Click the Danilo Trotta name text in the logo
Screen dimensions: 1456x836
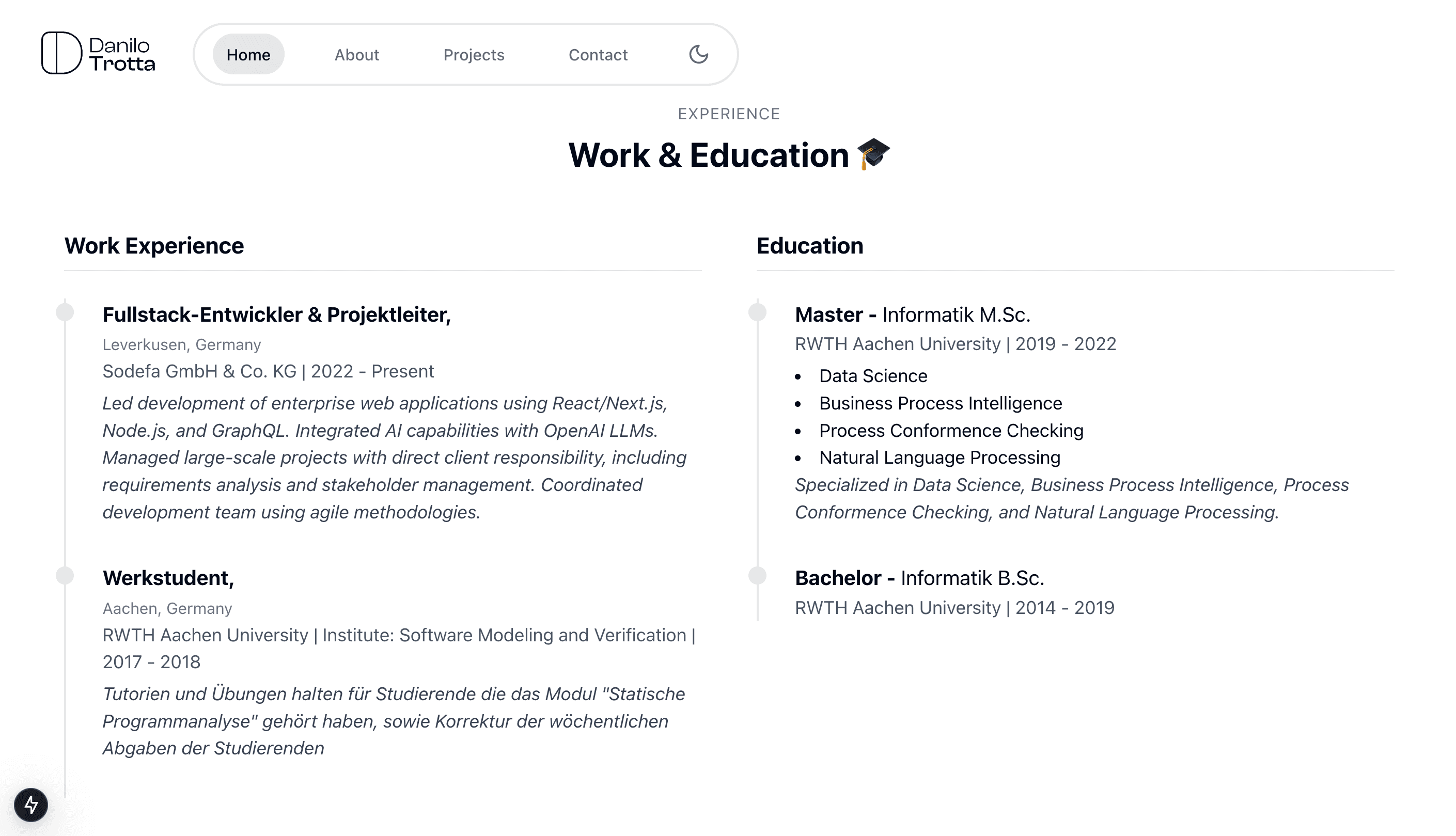[122, 54]
